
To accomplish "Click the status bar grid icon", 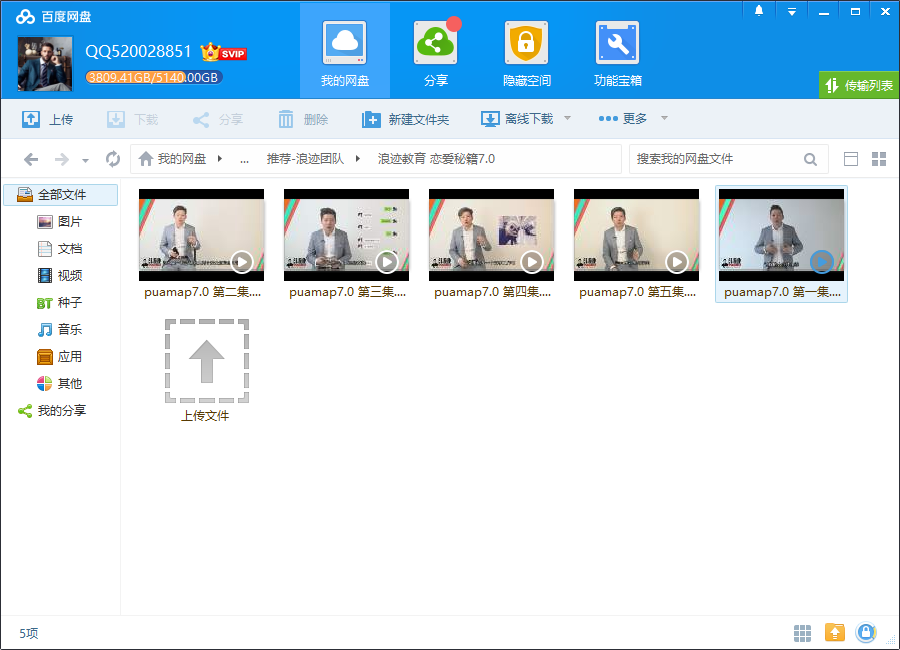I will point(802,633).
